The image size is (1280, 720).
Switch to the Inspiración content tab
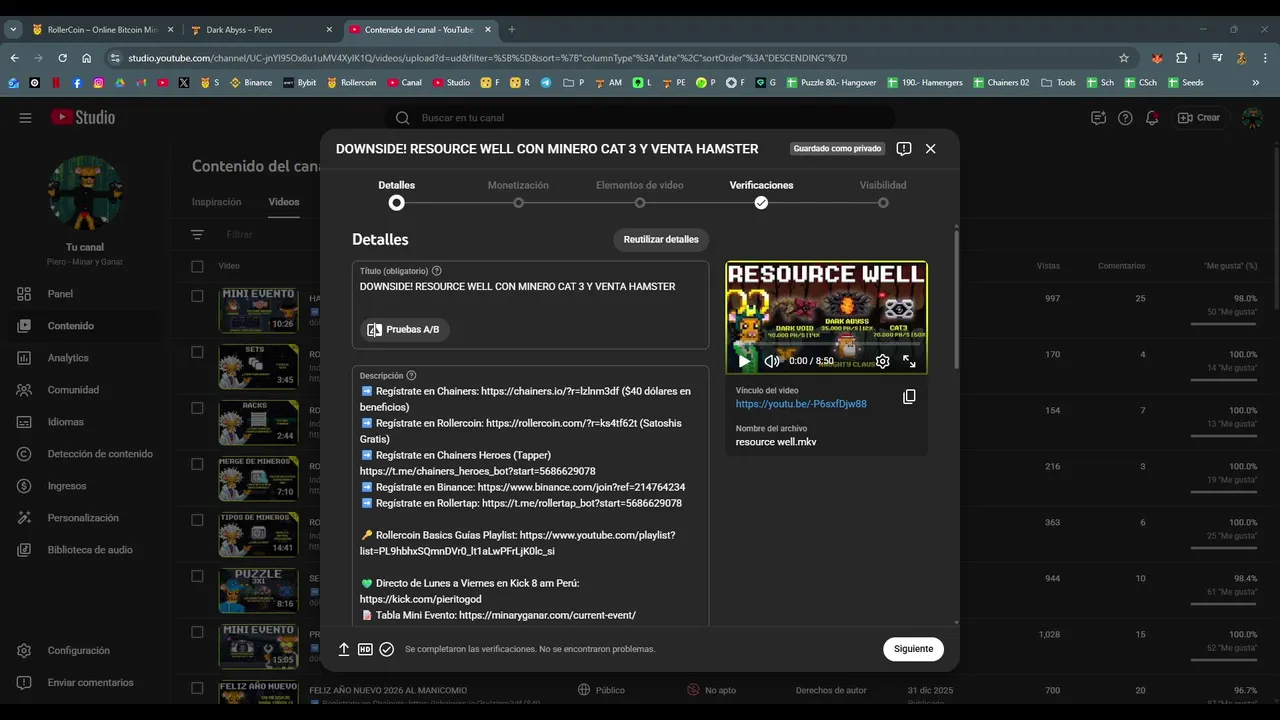point(217,202)
